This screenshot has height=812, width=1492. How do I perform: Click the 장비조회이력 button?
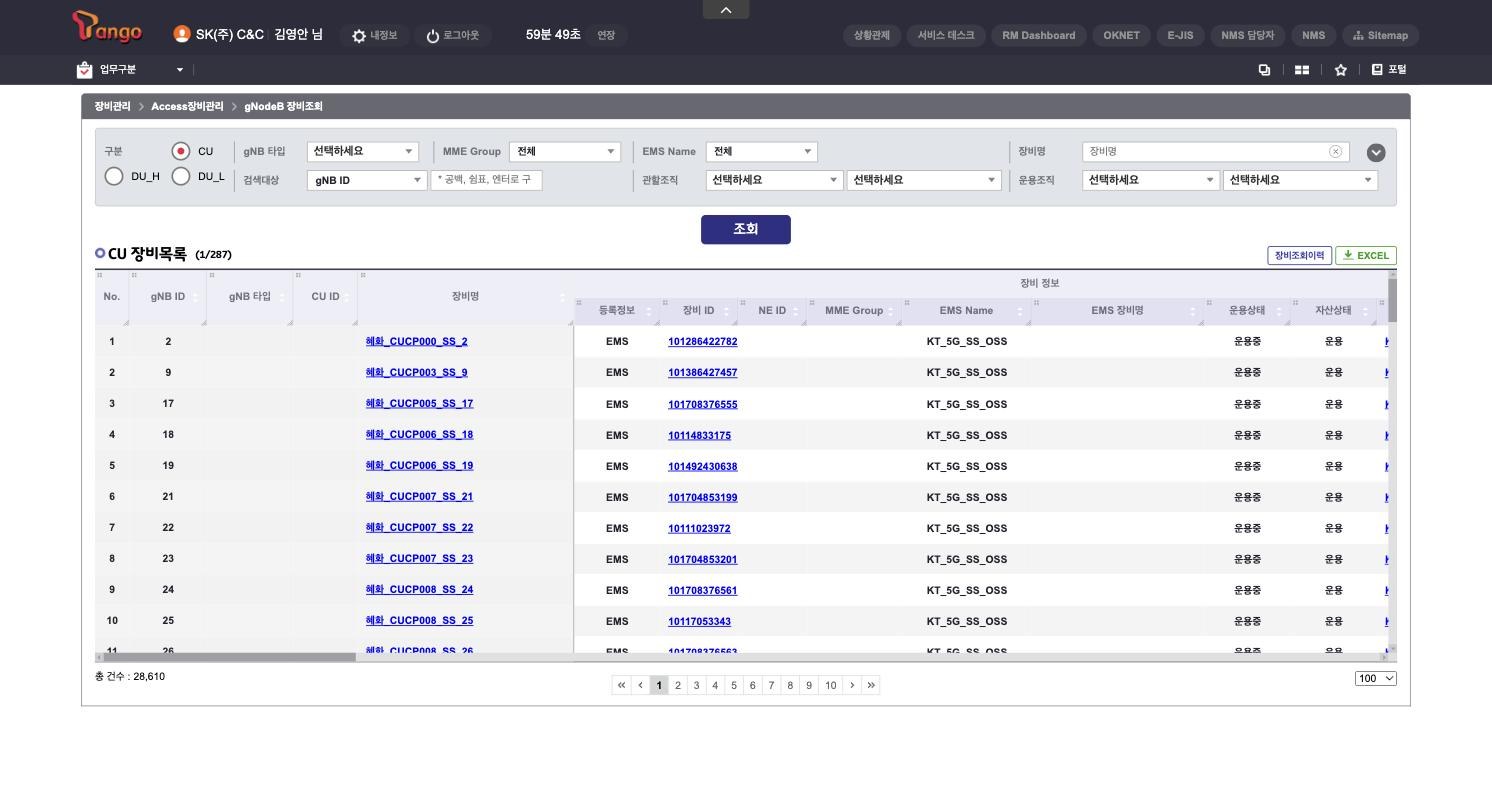click(x=1299, y=255)
